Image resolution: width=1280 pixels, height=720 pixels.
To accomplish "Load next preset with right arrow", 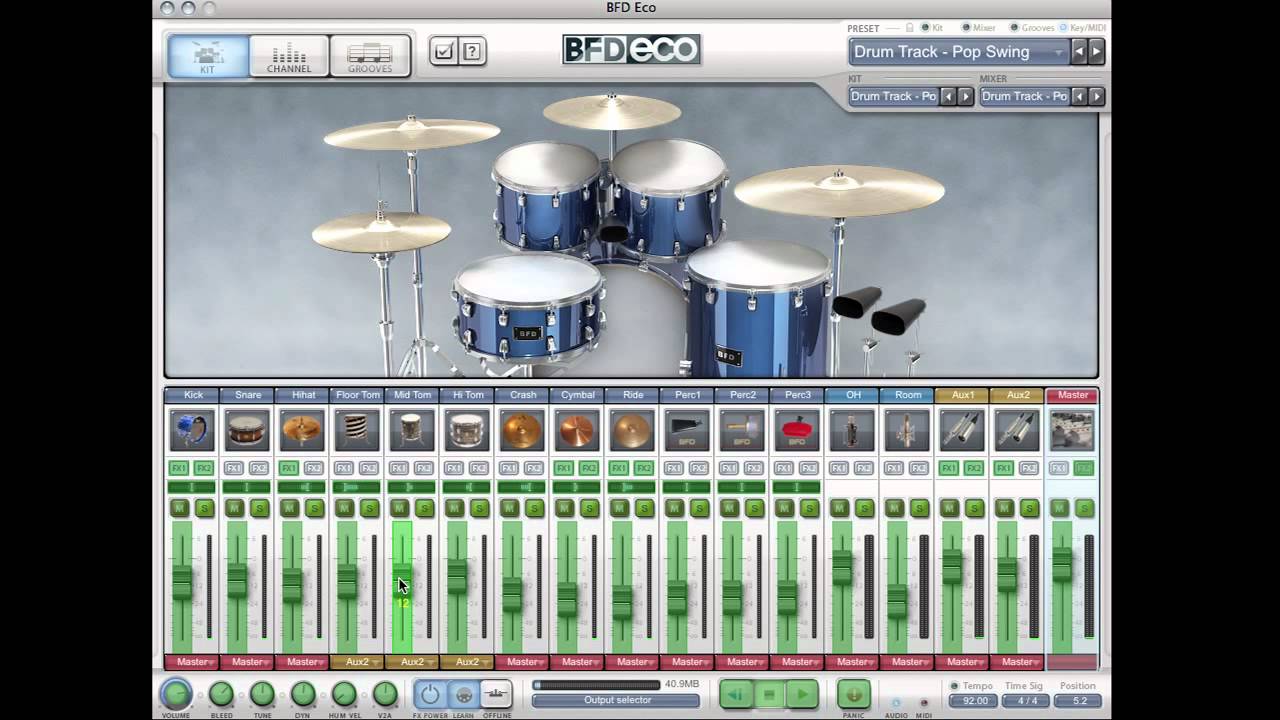I will pyautogui.click(x=1096, y=52).
